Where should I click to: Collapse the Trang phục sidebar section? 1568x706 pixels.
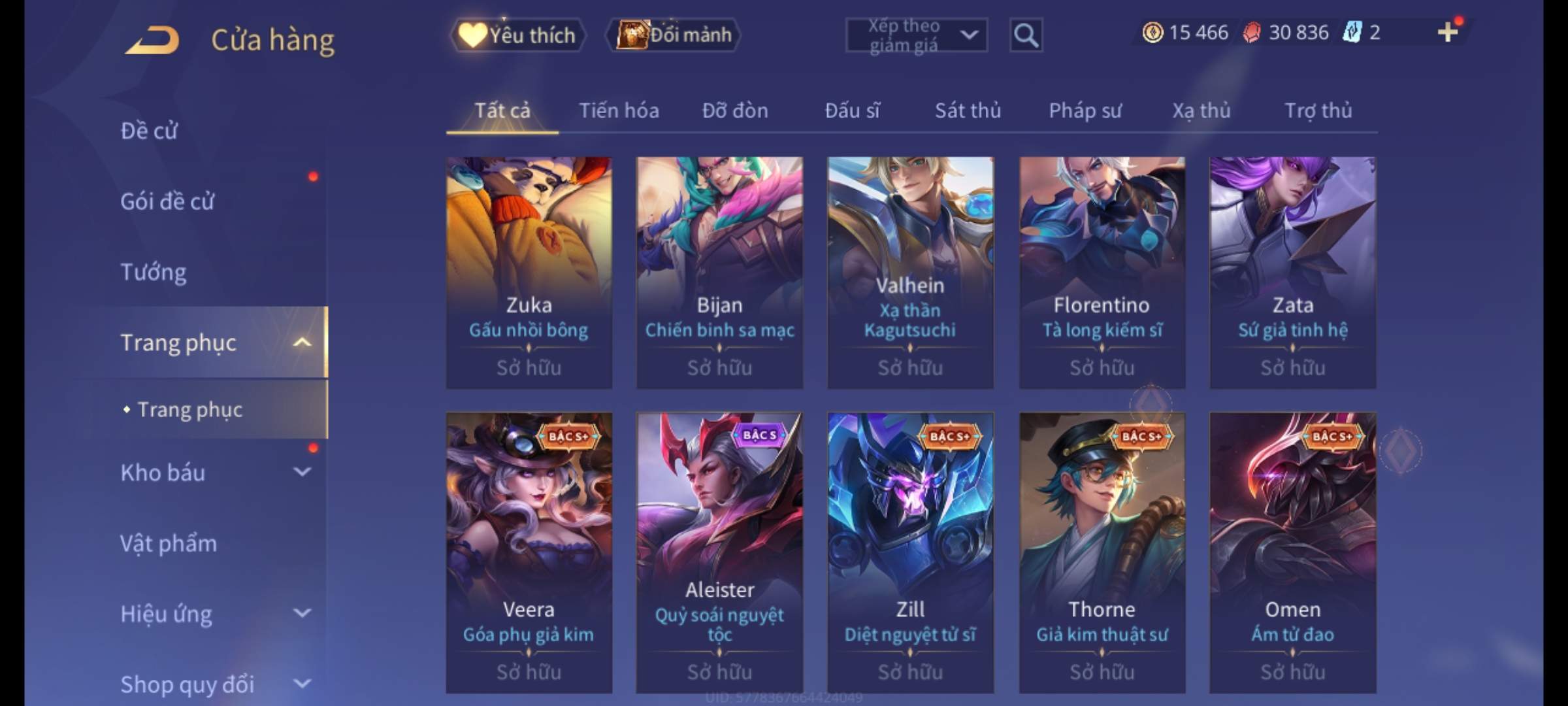[x=302, y=342]
